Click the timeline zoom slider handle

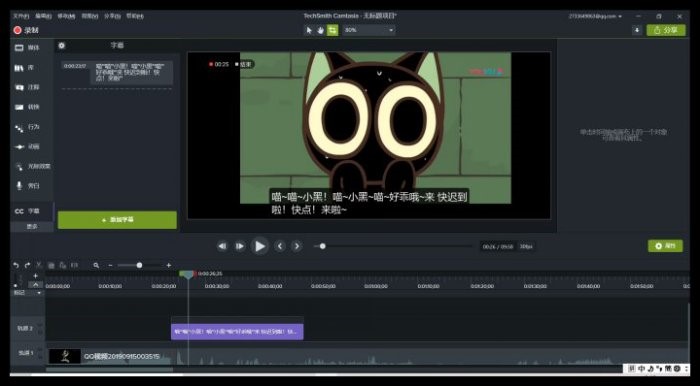[x=139, y=265]
